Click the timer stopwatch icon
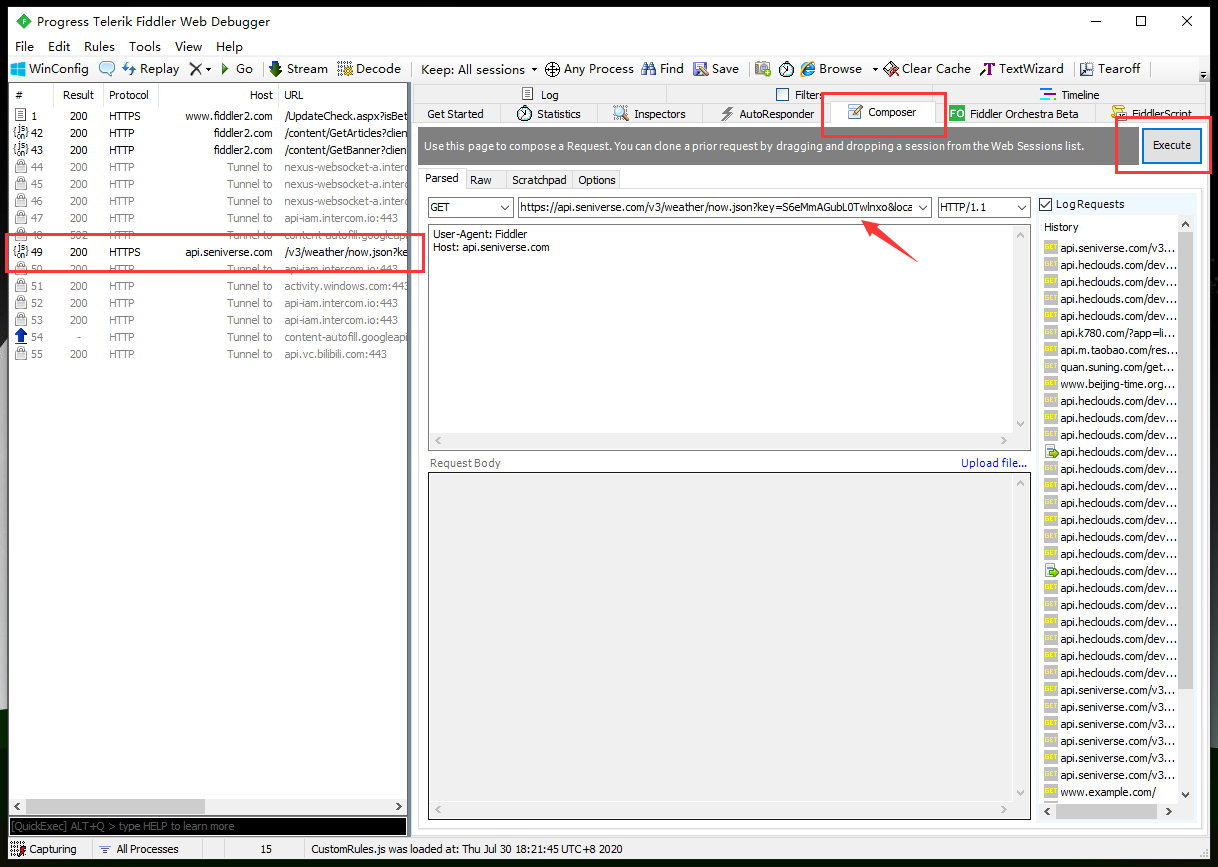The height and width of the screenshot is (867, 1218). (786, 69)
